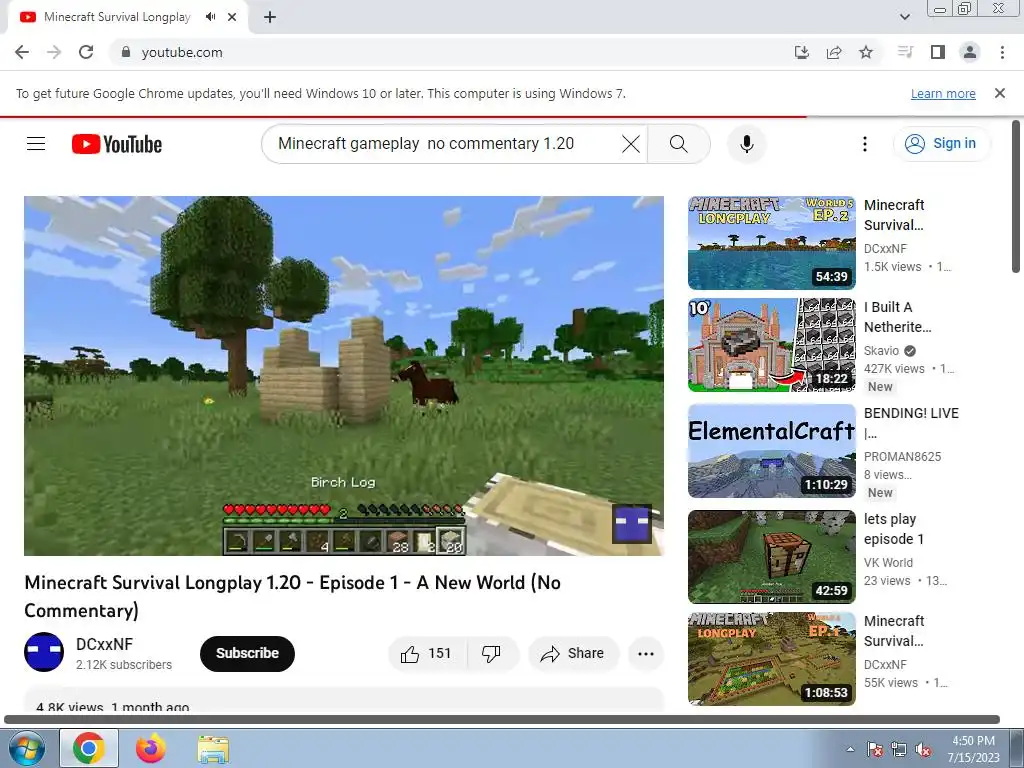Subscribe to the DCxxNF channel

247,653
